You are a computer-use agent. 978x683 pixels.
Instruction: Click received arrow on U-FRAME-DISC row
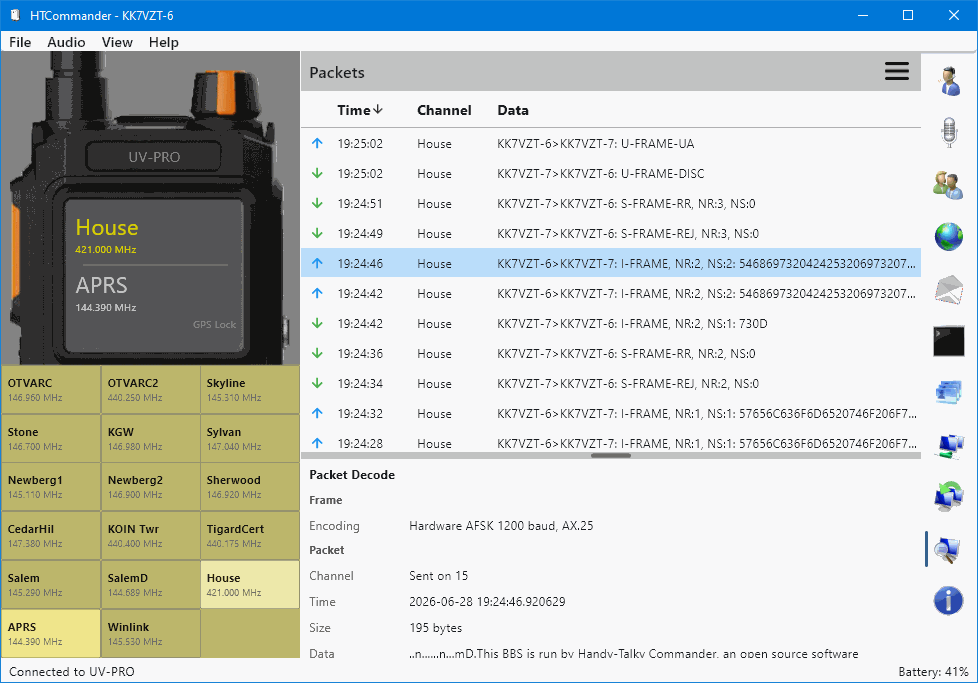click(x=317, y=173)
